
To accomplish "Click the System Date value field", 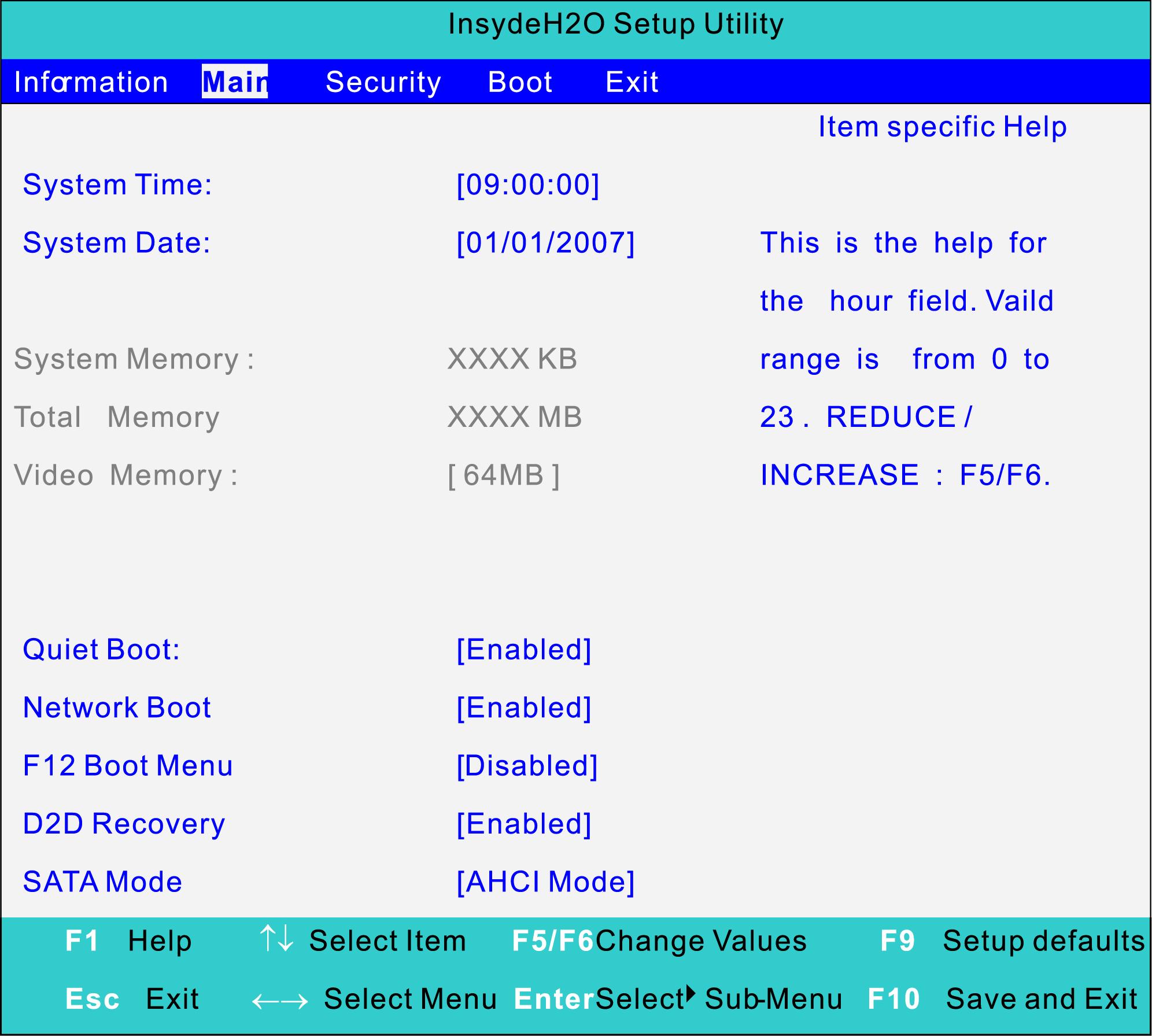I will click(545, 243).
